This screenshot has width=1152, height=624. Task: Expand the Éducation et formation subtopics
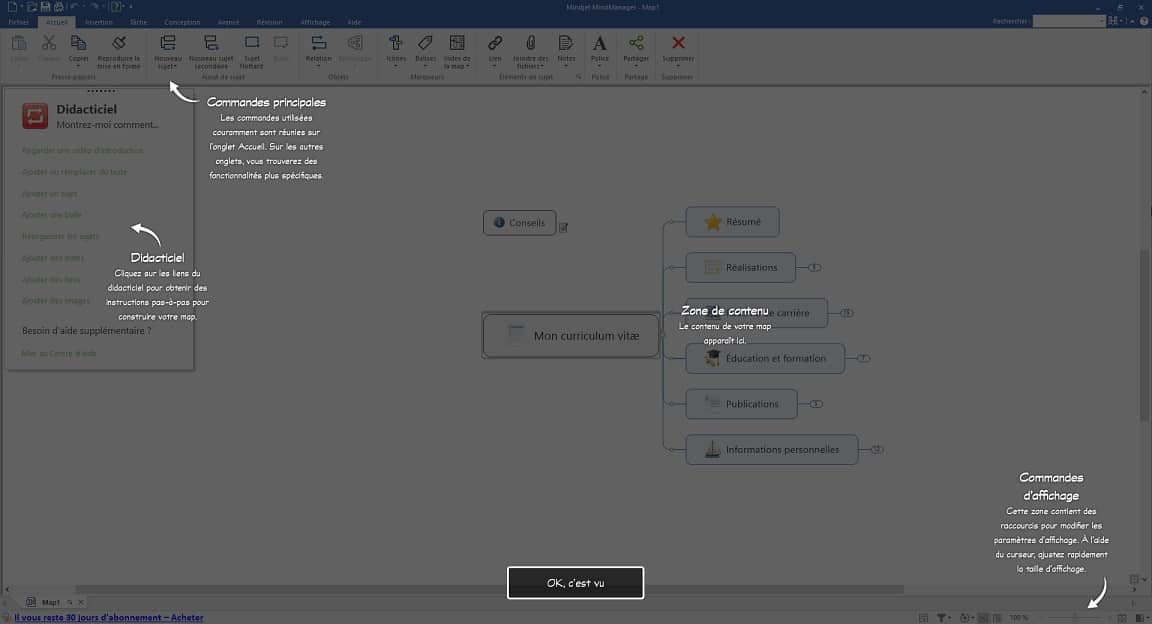point(864,359)
